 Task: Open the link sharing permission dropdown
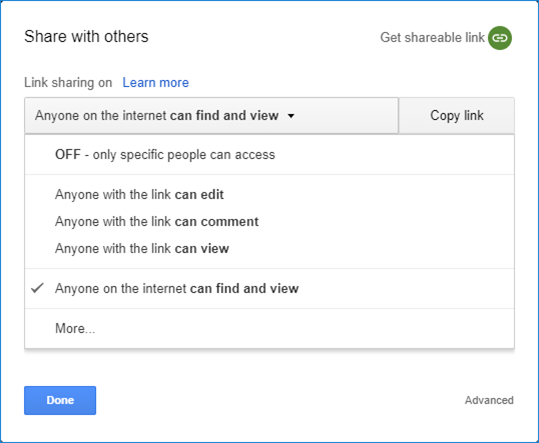(x=211, y=115)
